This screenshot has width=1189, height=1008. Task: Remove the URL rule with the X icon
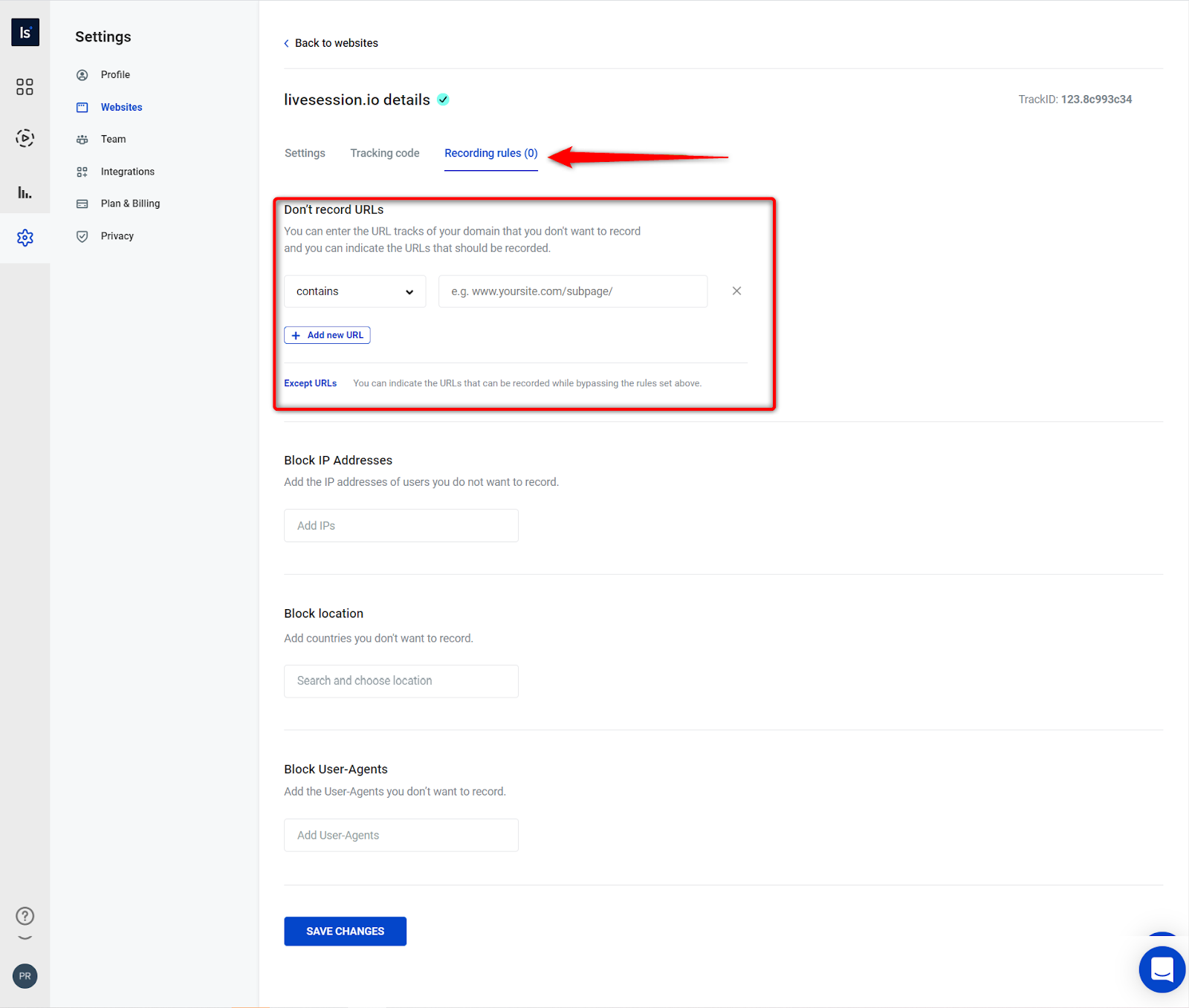(x=736, y=290)
